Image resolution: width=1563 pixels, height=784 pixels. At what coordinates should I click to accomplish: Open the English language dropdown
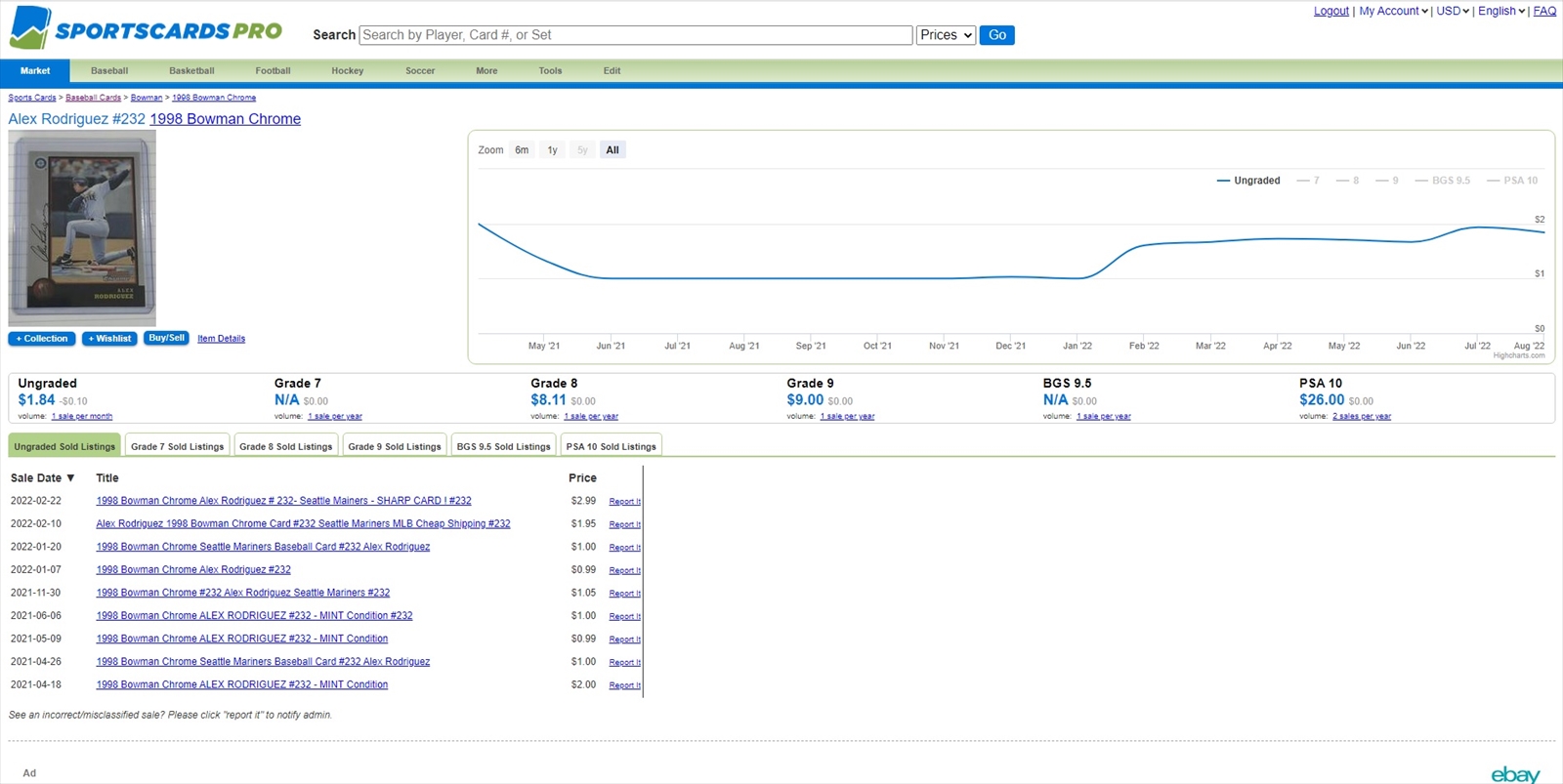[x=1501, y=11]
